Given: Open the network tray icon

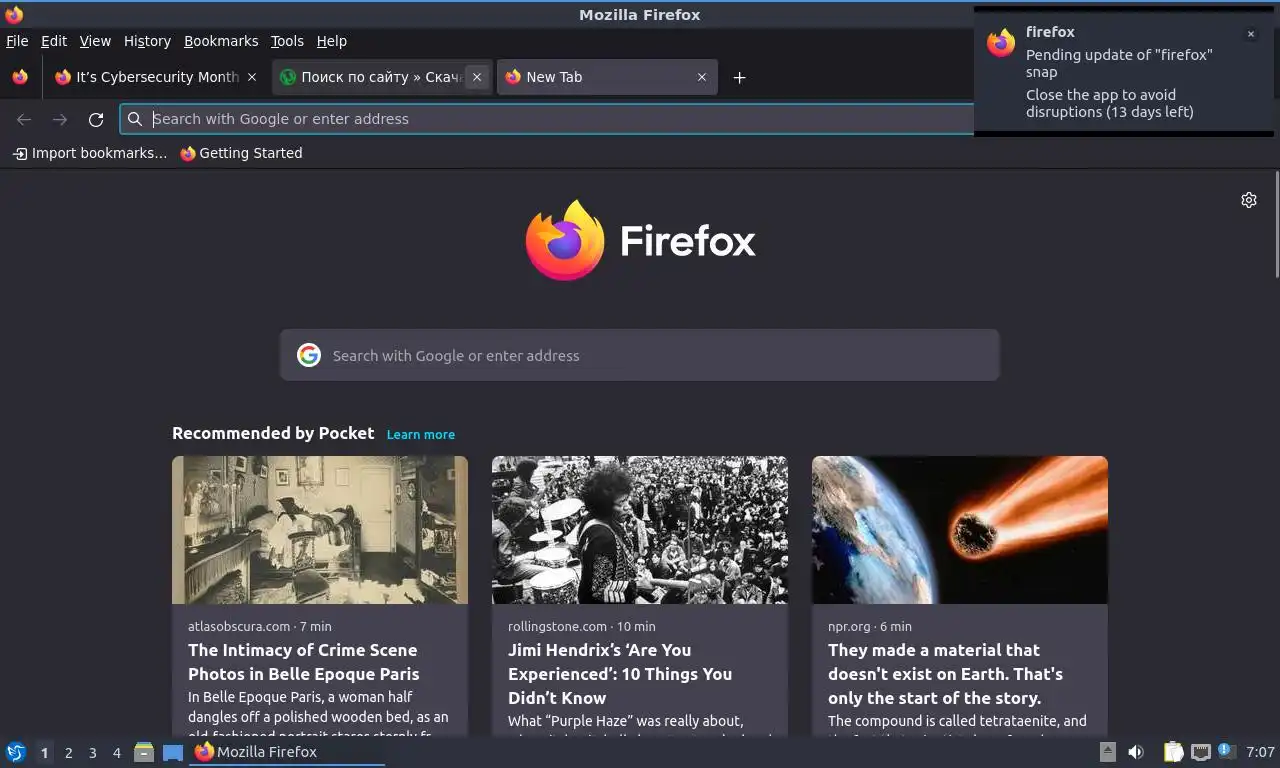Looking at the screenshot, I should click(1200, 752).
